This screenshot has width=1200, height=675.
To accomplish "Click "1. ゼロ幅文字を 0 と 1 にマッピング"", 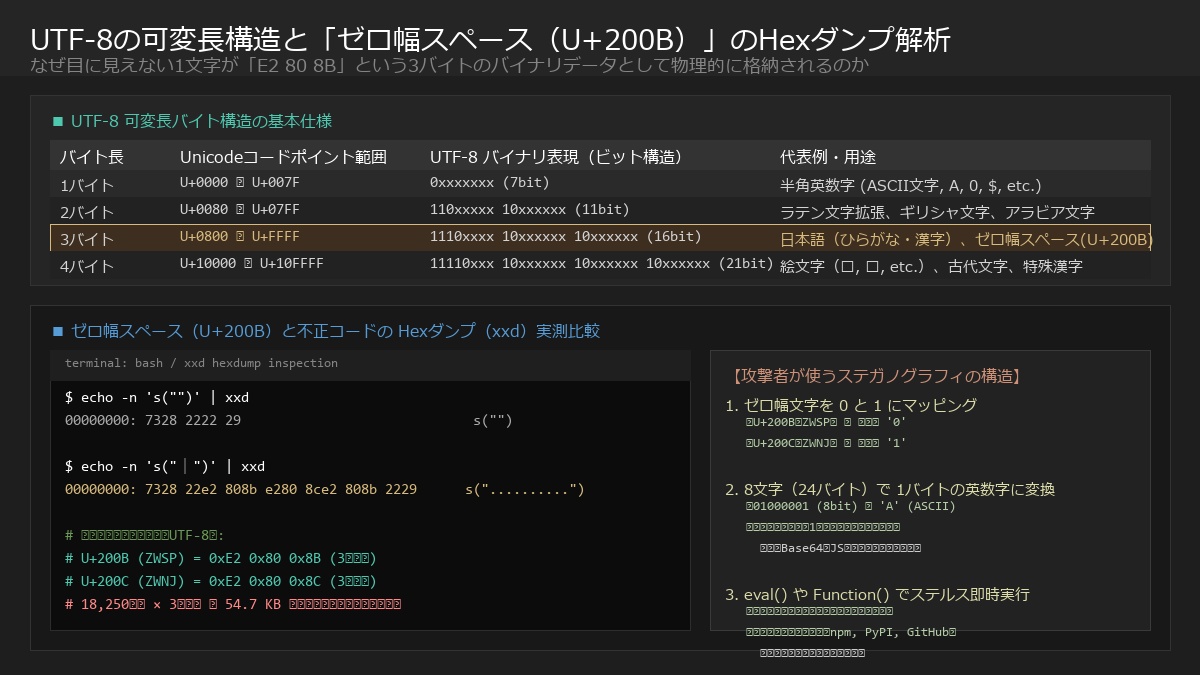I will (x=851, y=405).
